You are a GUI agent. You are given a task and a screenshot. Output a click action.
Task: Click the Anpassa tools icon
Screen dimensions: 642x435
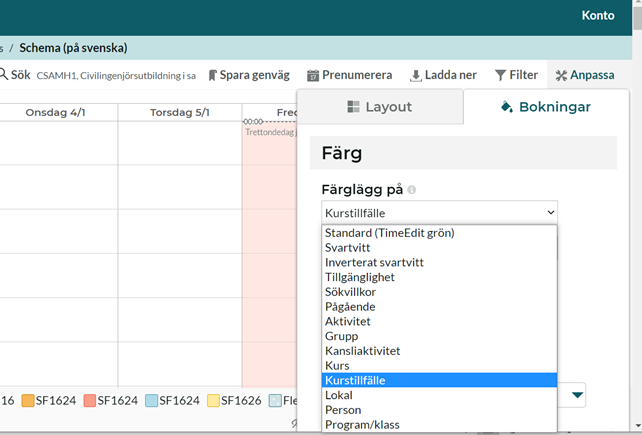pyautogui.click(x=561, y=75)
